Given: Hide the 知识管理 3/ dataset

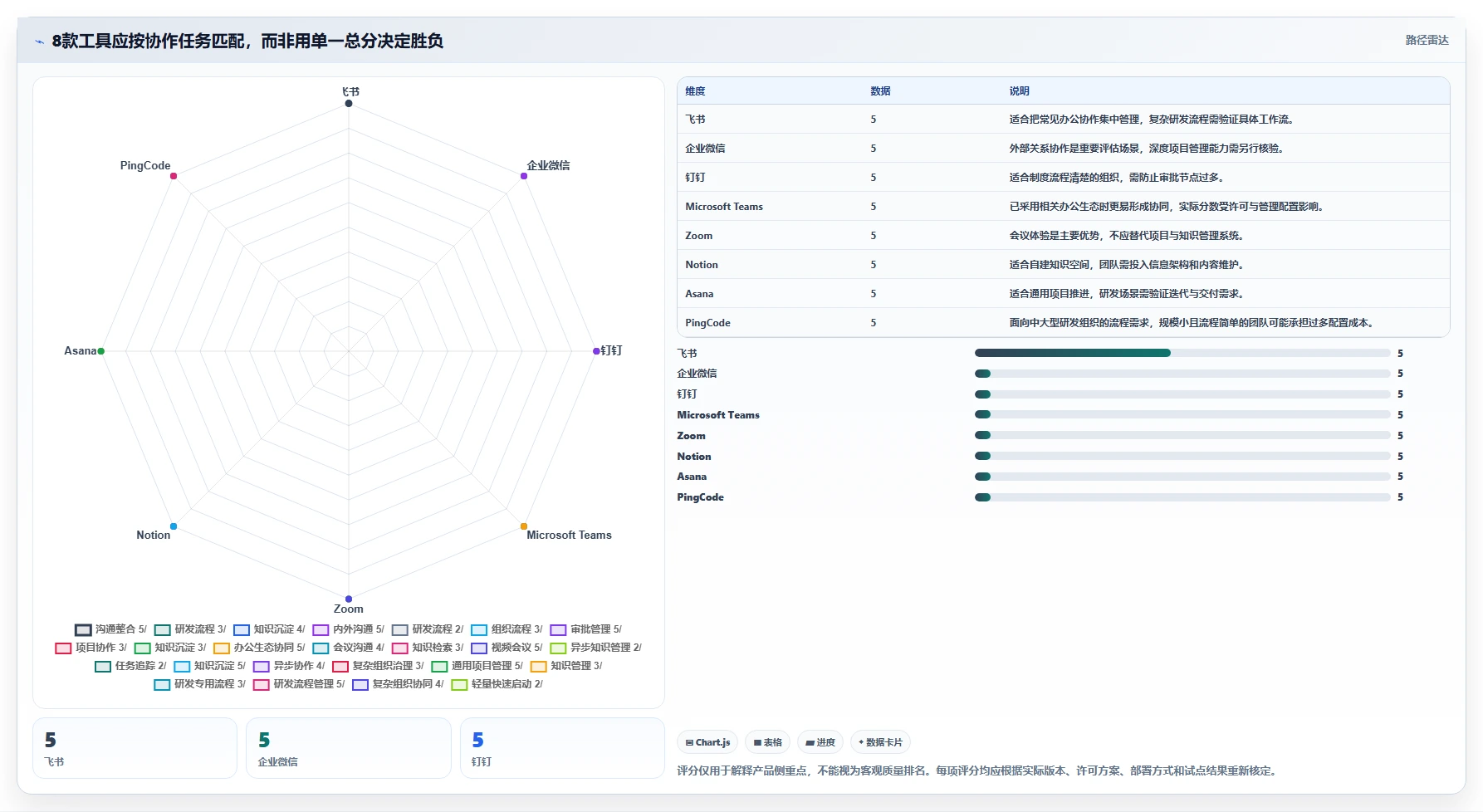Looking at the screenshot, I should point(566,666).
